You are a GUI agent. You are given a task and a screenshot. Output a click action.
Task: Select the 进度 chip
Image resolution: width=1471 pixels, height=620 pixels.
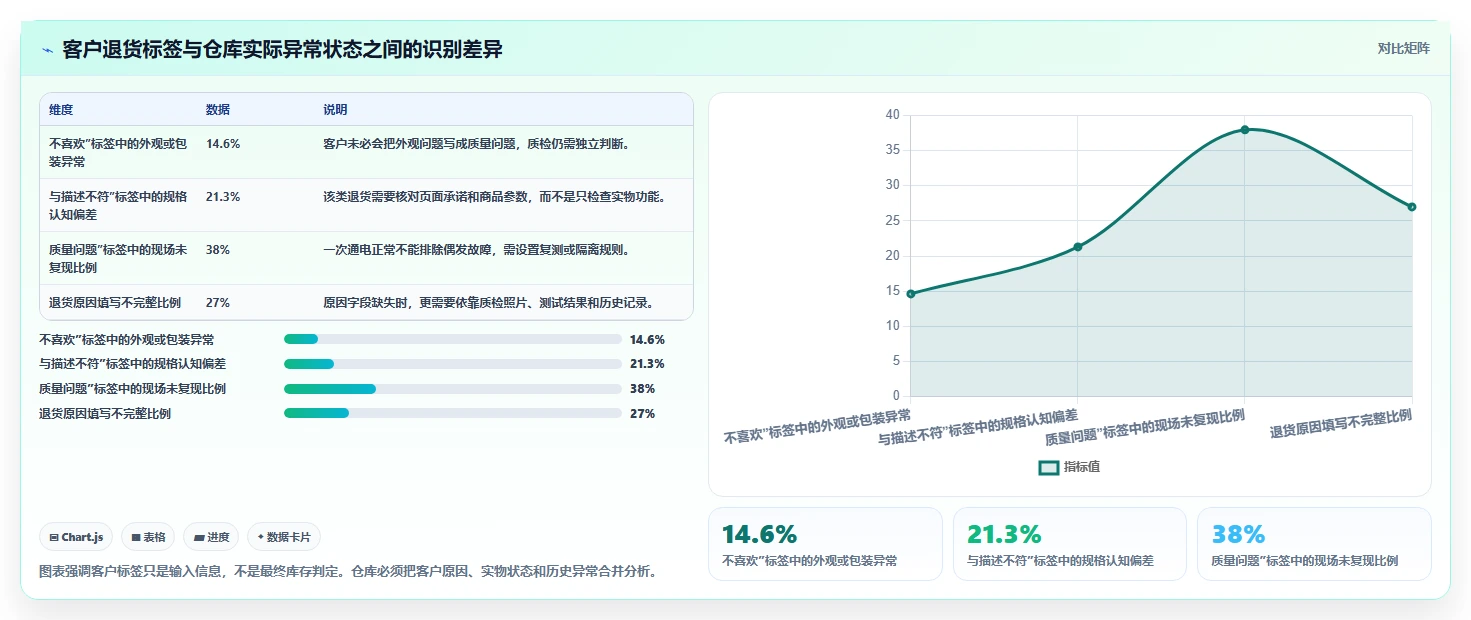(211, 537)
